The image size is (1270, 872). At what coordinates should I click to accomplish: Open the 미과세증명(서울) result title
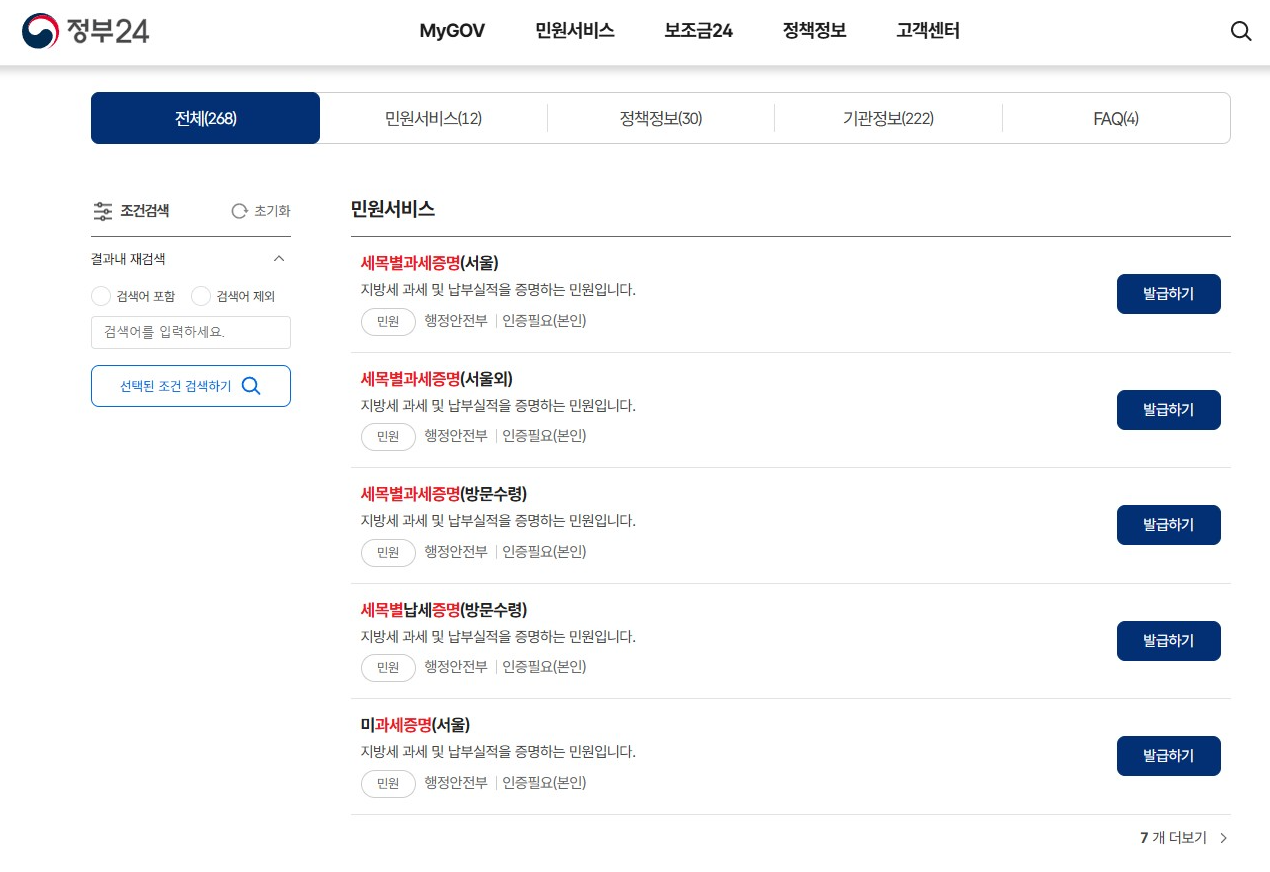point(415,725)
